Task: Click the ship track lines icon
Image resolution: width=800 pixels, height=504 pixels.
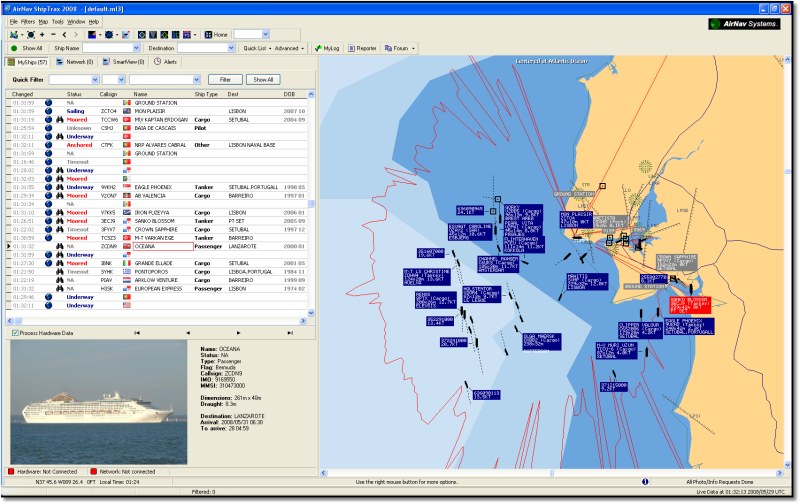Action: pyautogui.click(x=126, y=35)
